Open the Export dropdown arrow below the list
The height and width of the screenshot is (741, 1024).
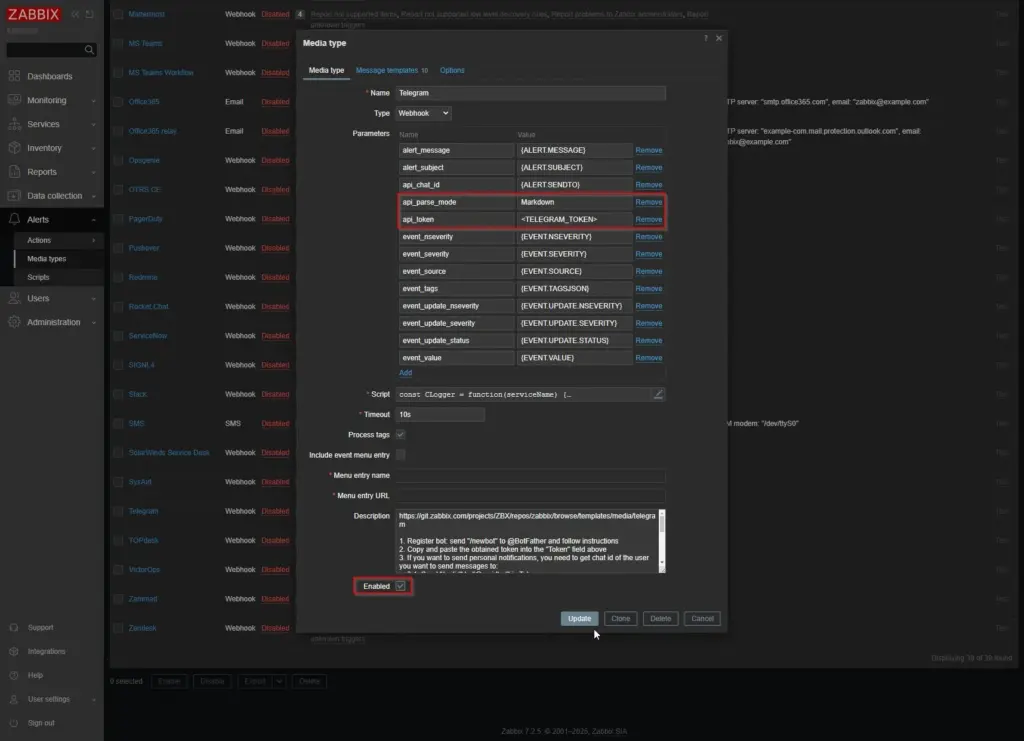(x=280, y=682)
